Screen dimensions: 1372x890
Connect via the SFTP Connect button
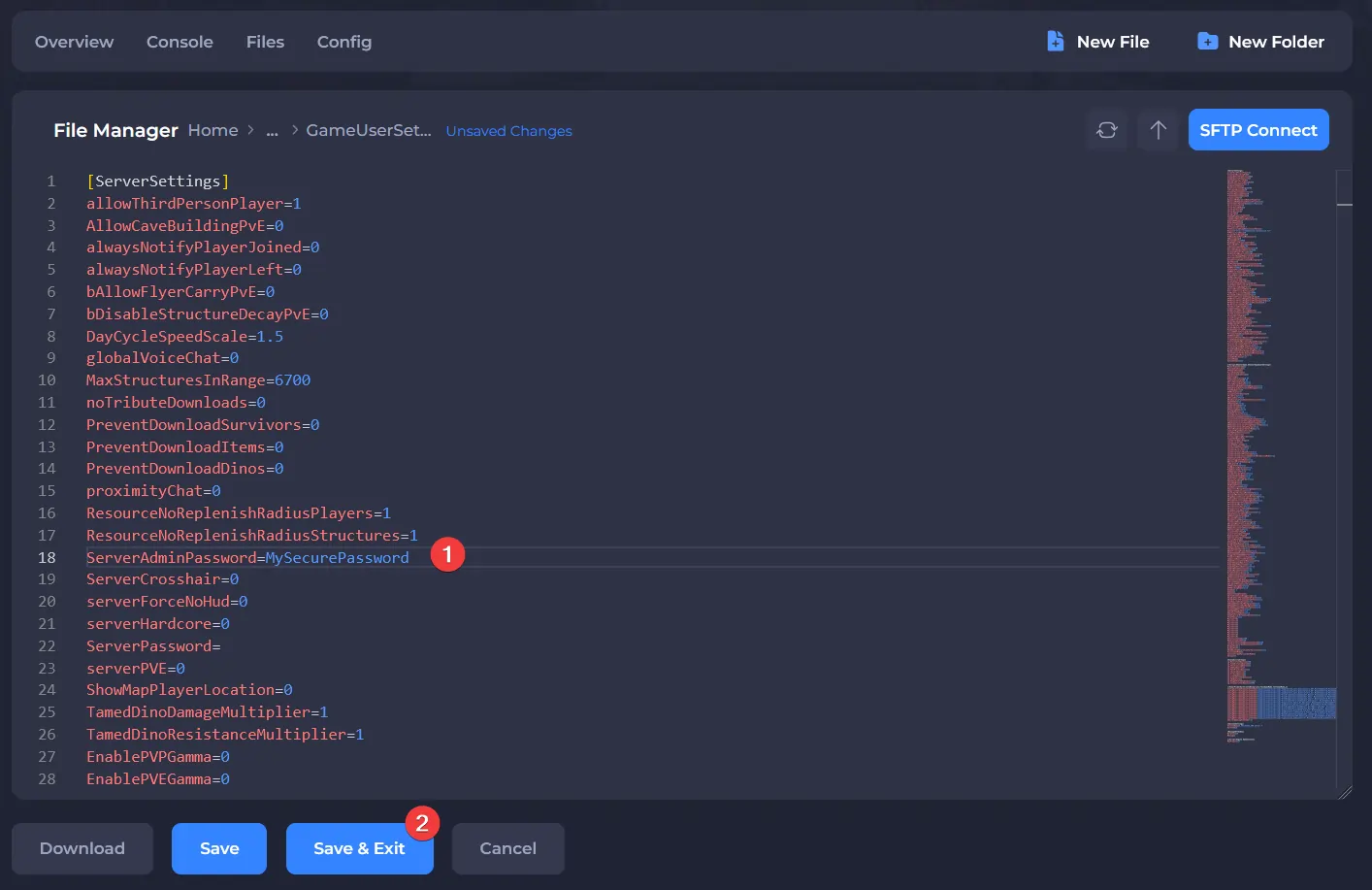pos(1258,130)
